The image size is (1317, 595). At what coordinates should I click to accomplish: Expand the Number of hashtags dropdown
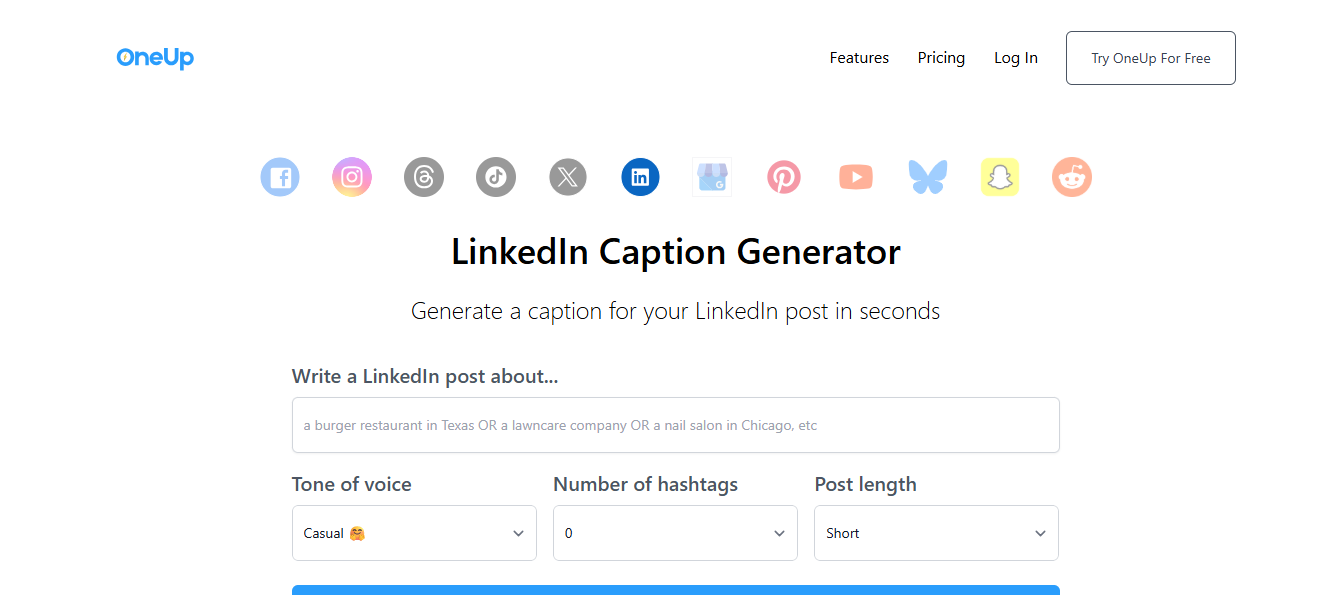tap(675, 533)
